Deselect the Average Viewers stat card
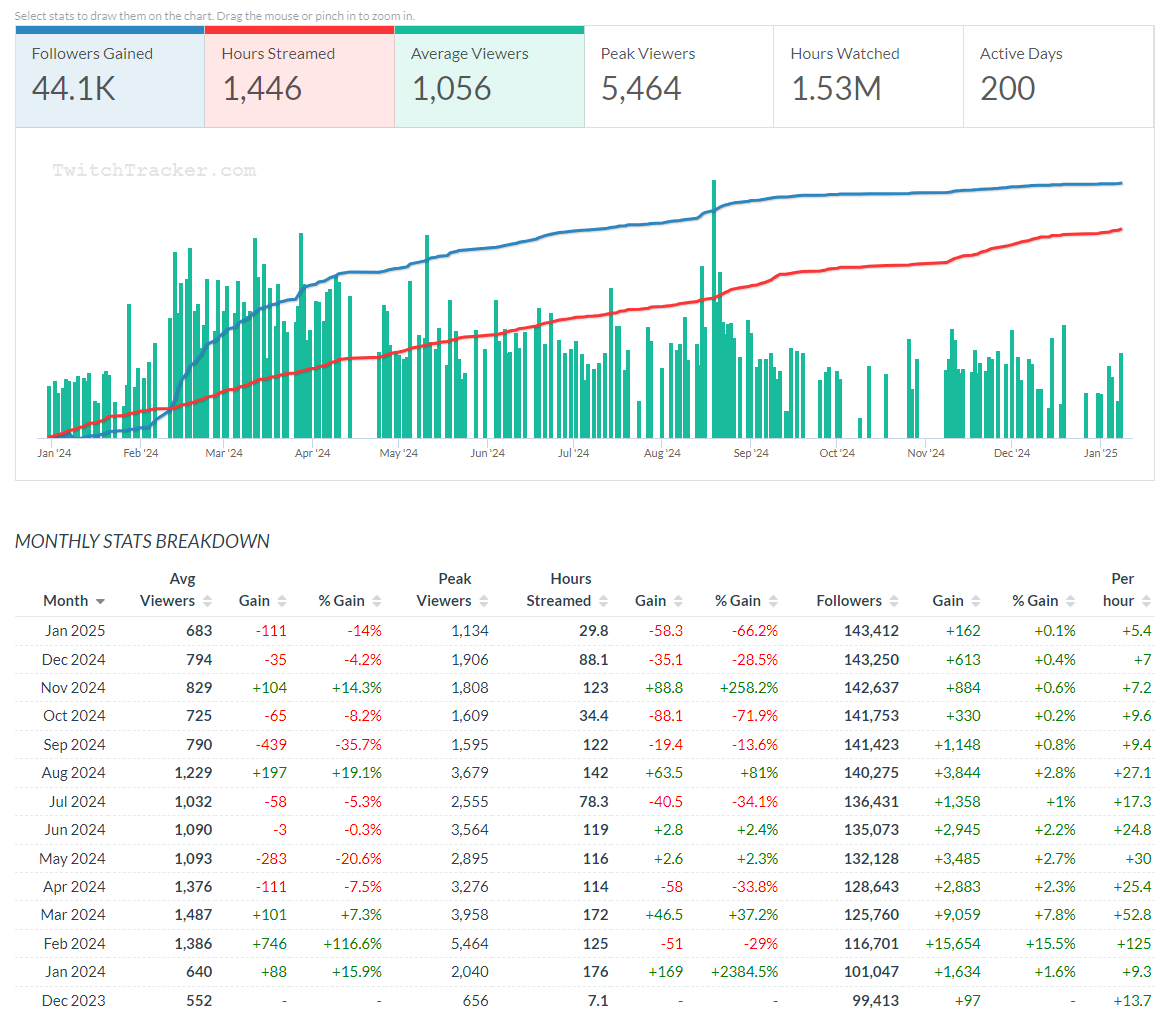1163x1023 pixels. pyautogui.click(x=489, y=77)
